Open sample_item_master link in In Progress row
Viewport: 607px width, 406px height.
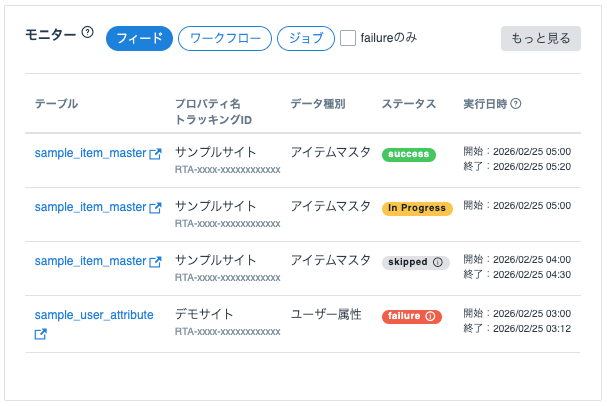pyautogui.click(x=90, y=207)
